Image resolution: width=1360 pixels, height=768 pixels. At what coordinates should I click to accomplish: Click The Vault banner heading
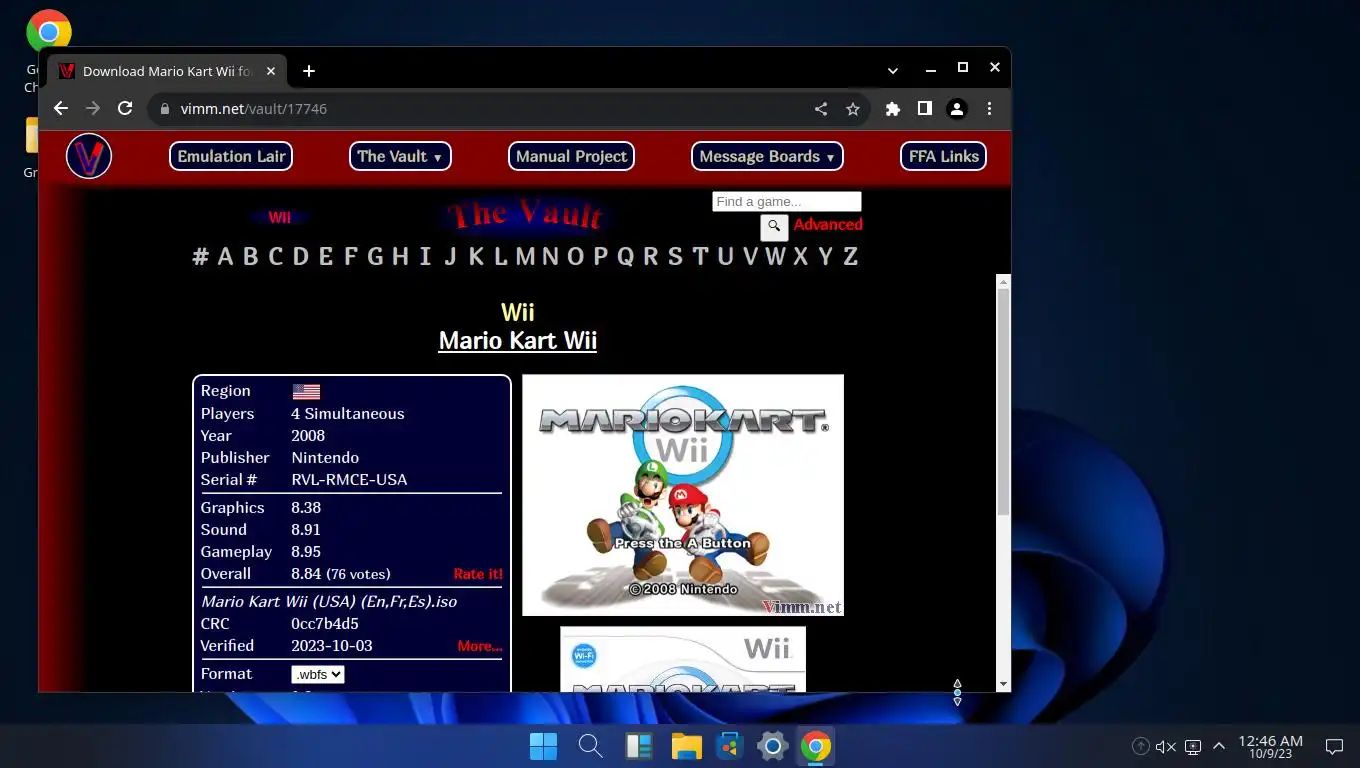[526, 215]
